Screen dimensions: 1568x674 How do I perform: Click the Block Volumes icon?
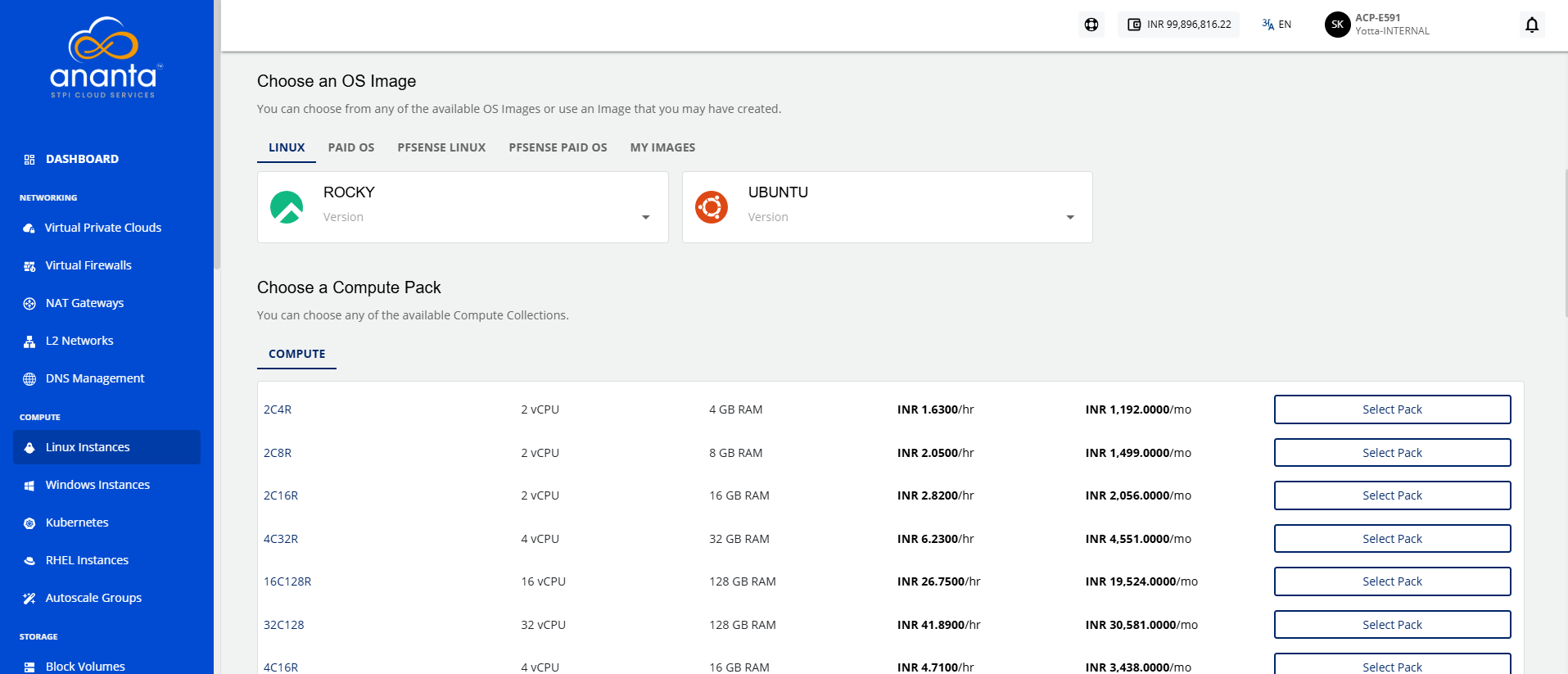[29, 667]
